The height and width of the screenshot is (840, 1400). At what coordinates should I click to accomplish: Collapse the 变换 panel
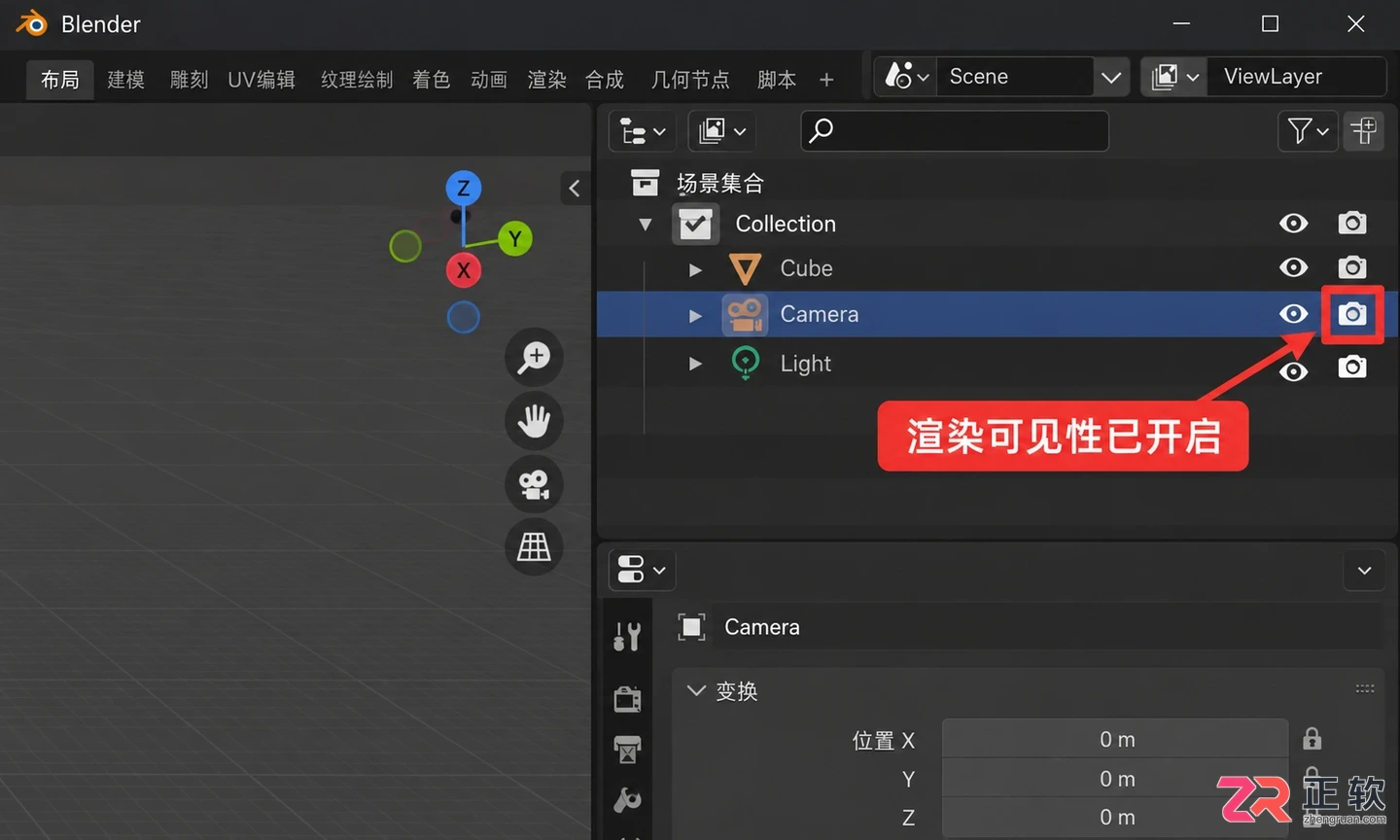click(695, 691)
